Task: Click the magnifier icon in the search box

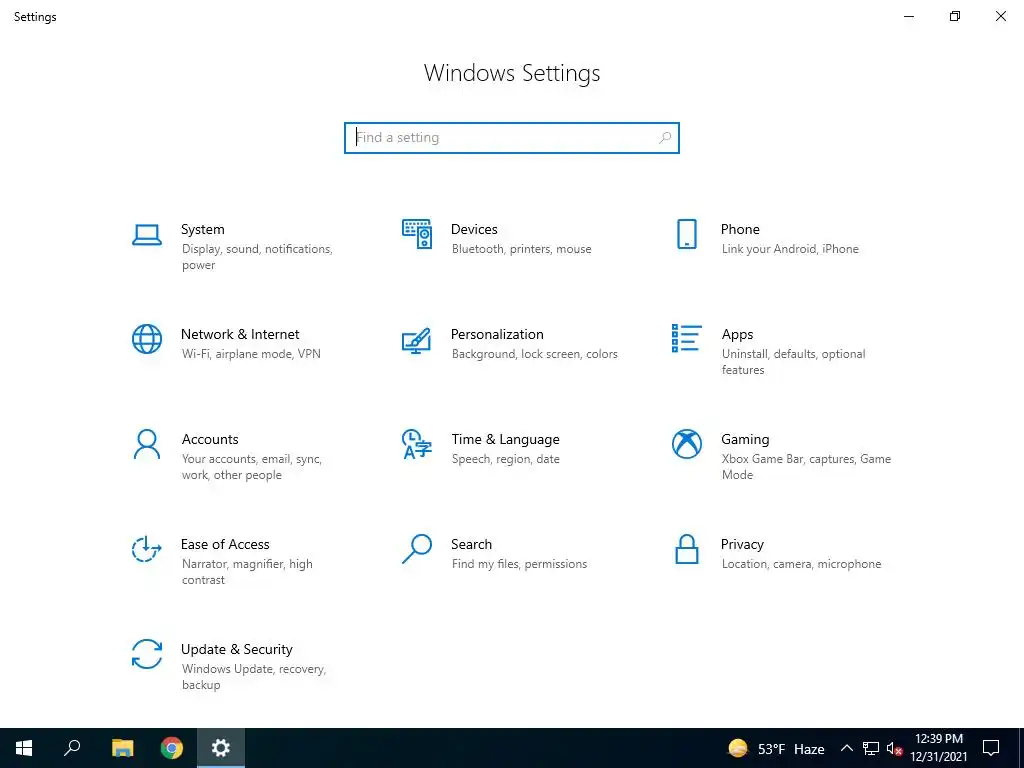Action: tap(665, 138)
